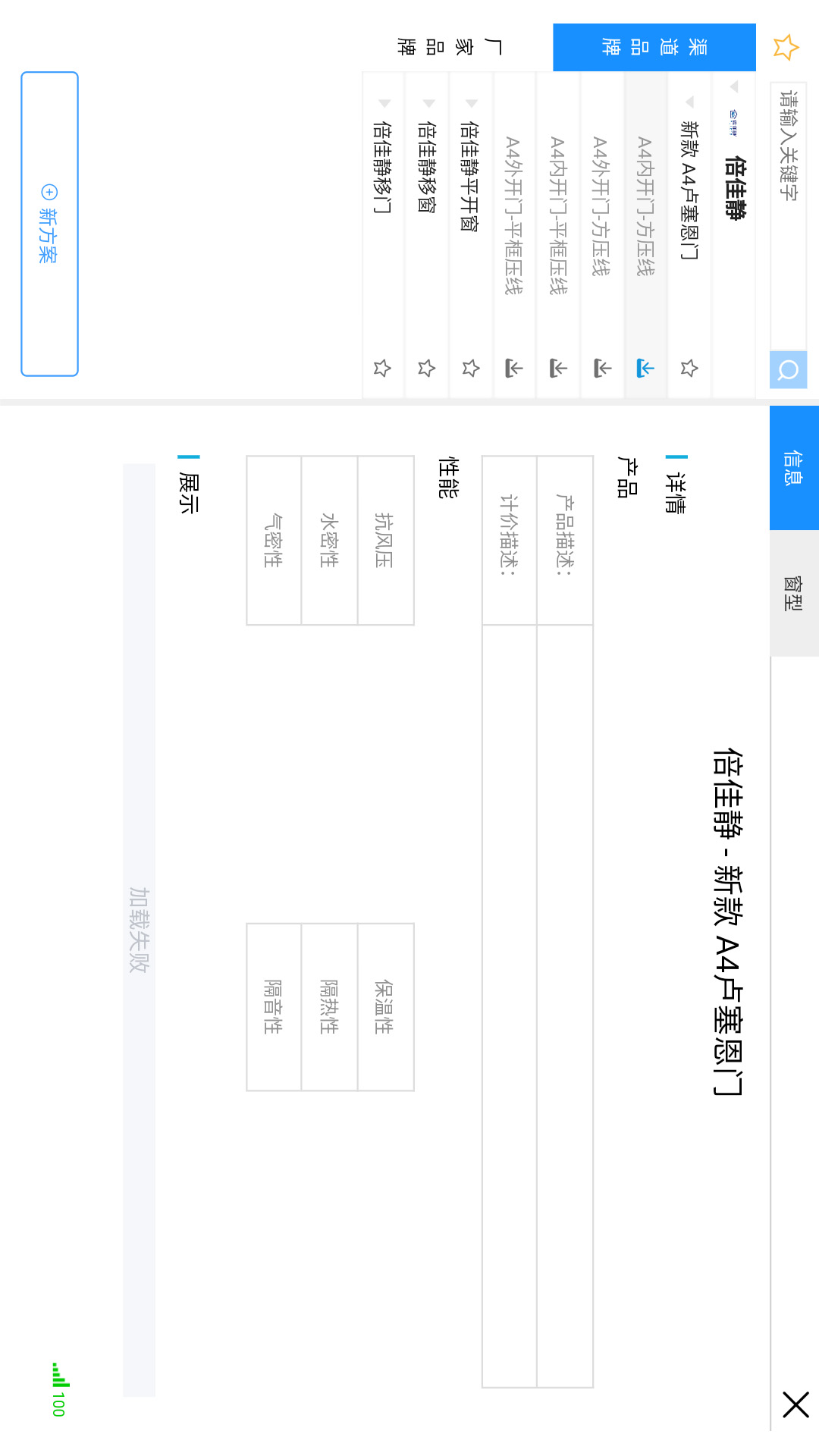
Task: Favorite 倍佳静移窗 with its star
Action: (x=427, y=369)
